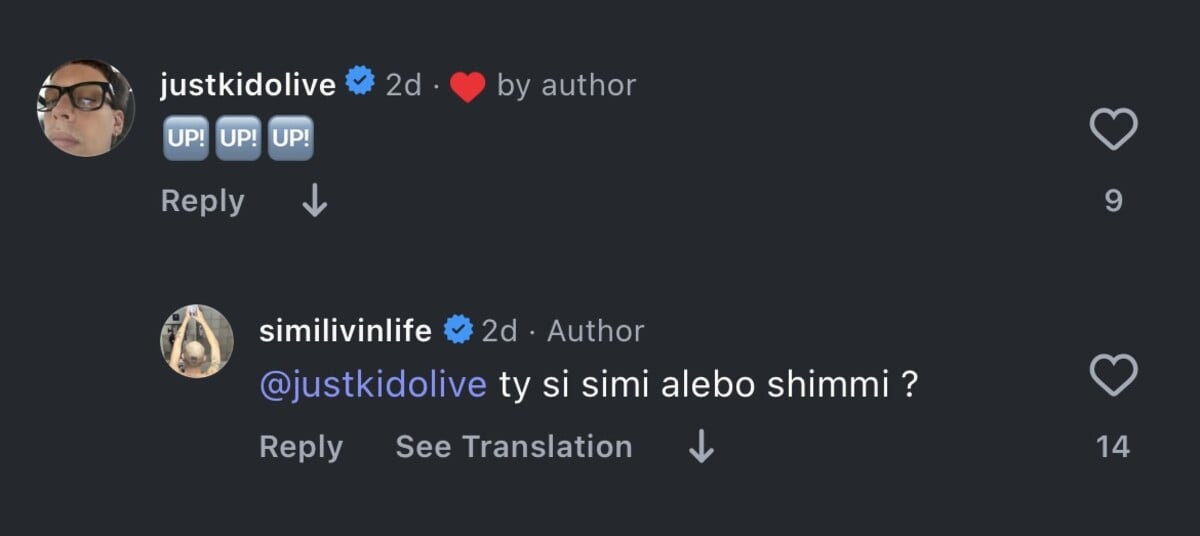This screenshot has width=1200, height=536.
Task: Click justkidolive's verified badge
Action: click(x=360, y=84)
